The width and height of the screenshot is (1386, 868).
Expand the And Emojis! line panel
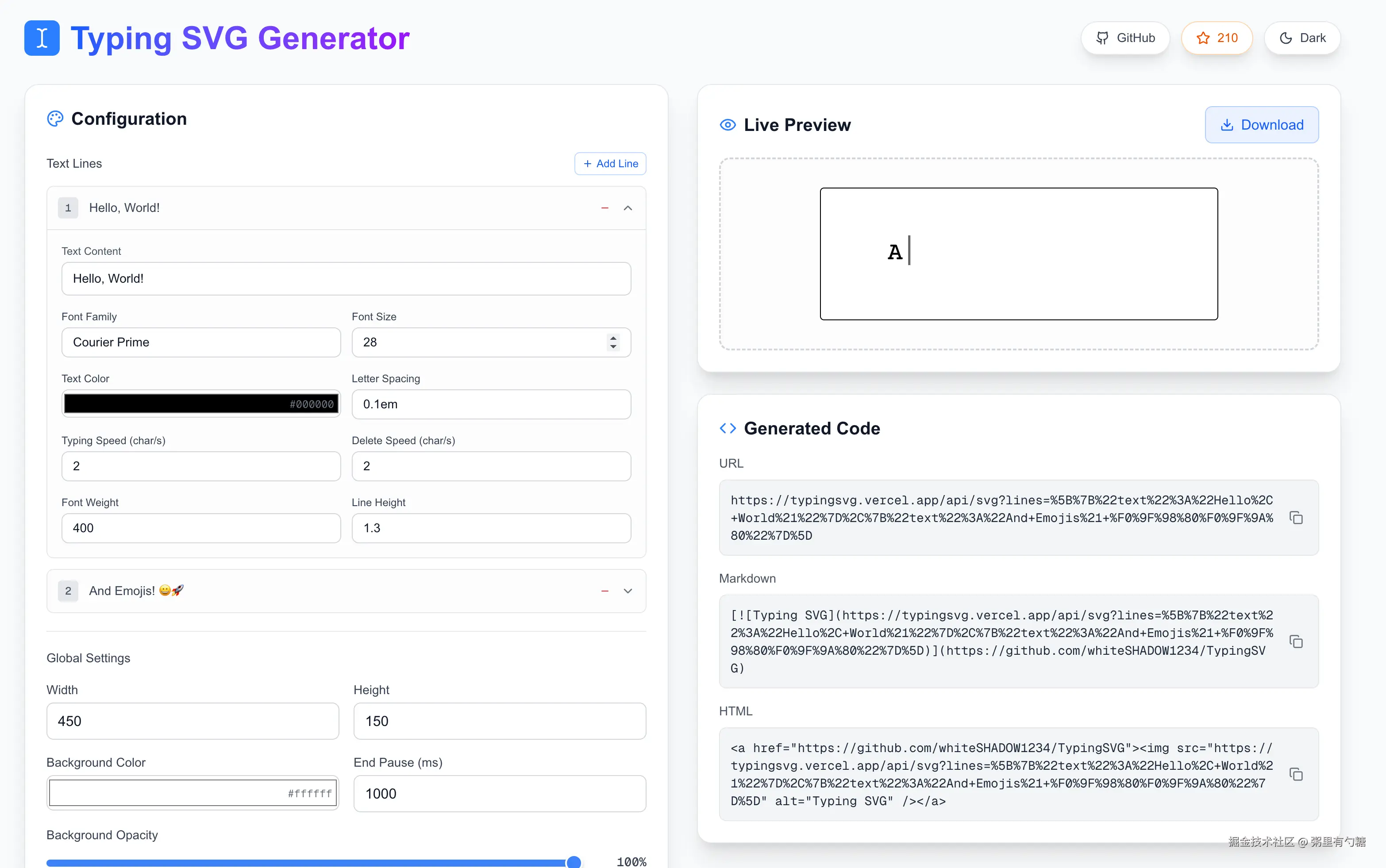(x=628, y=591)
